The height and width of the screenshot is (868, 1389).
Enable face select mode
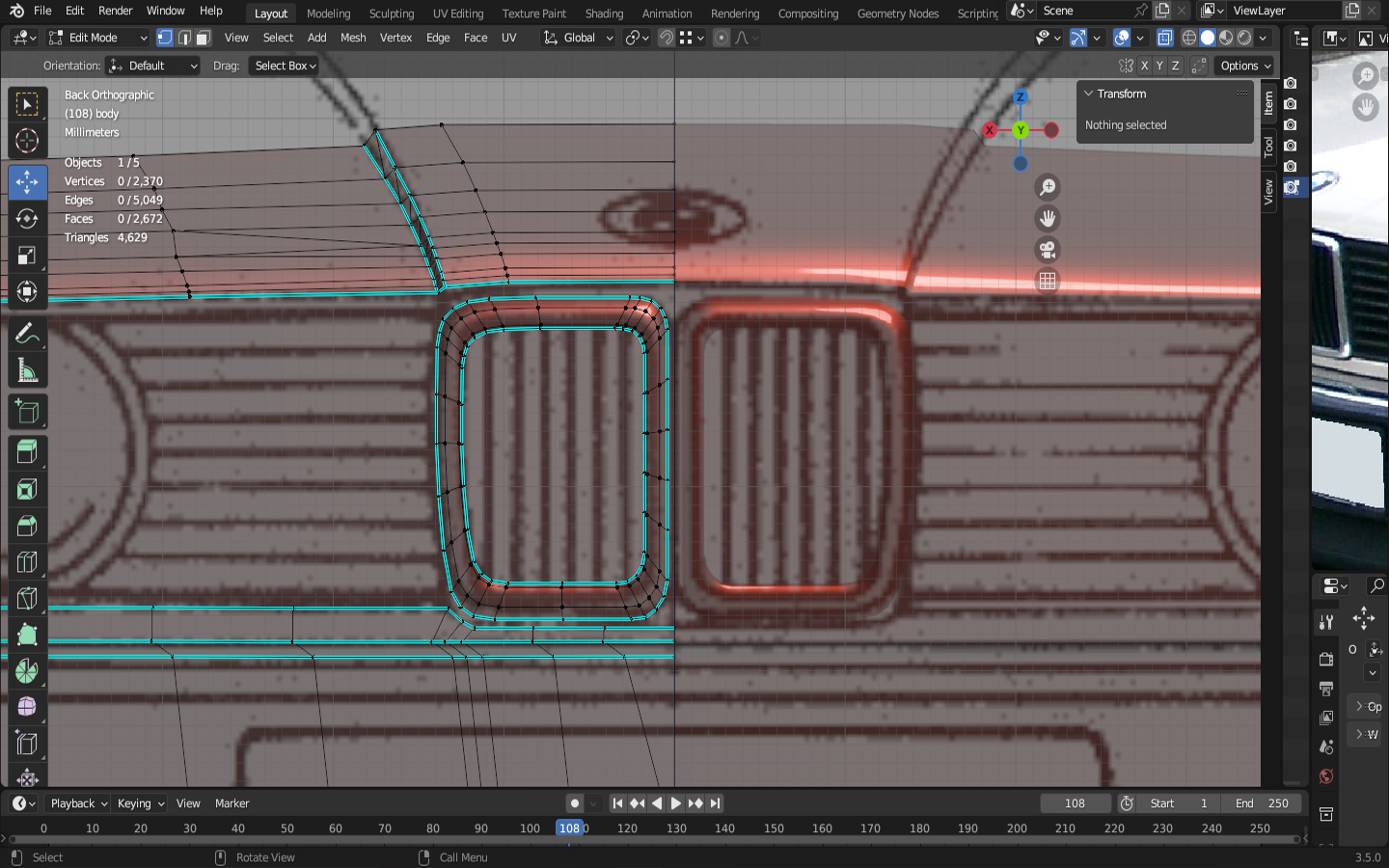coord(203,38)
